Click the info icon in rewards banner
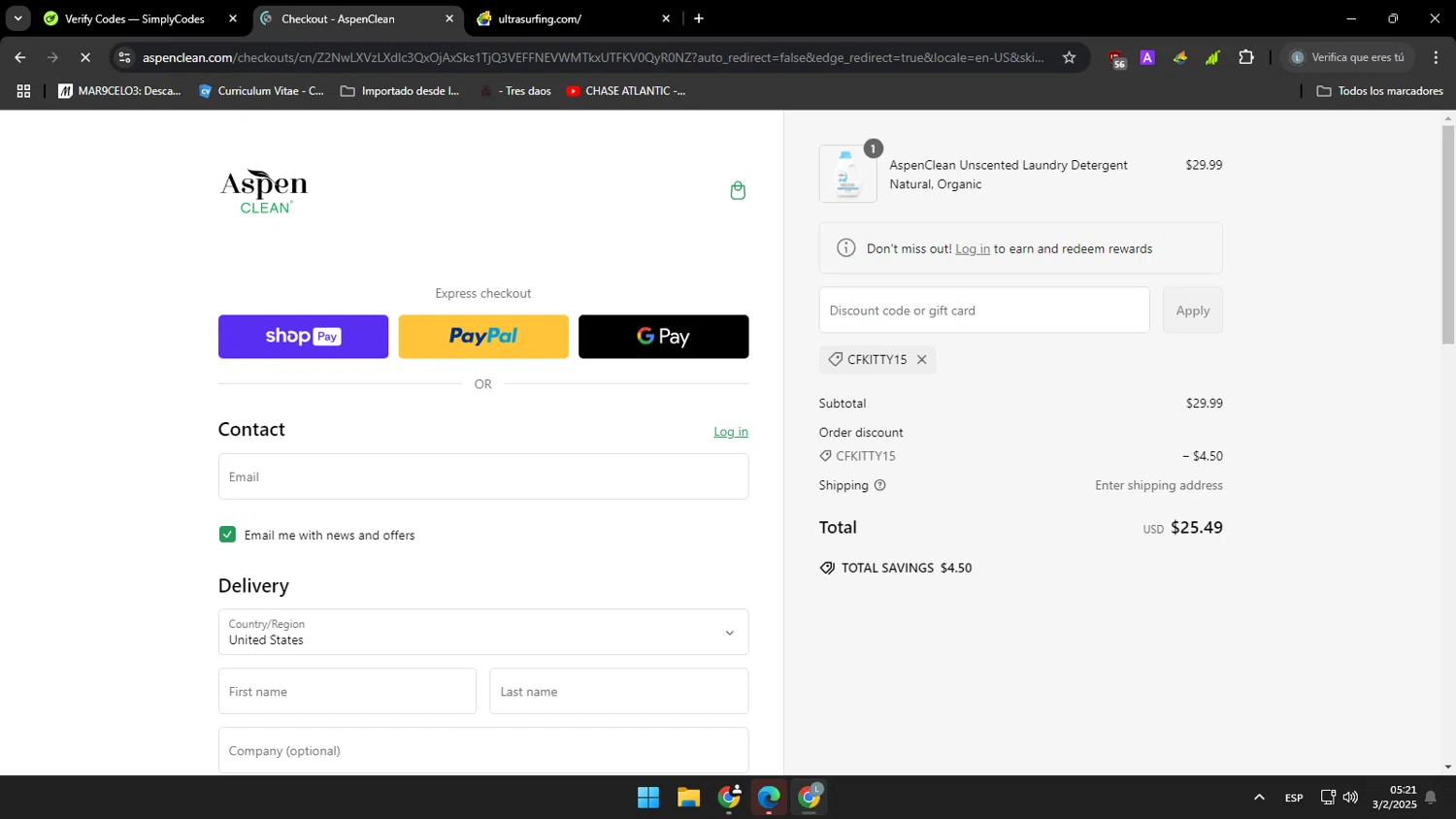Viewport: 1456px width, 819px height. [846, 248]
